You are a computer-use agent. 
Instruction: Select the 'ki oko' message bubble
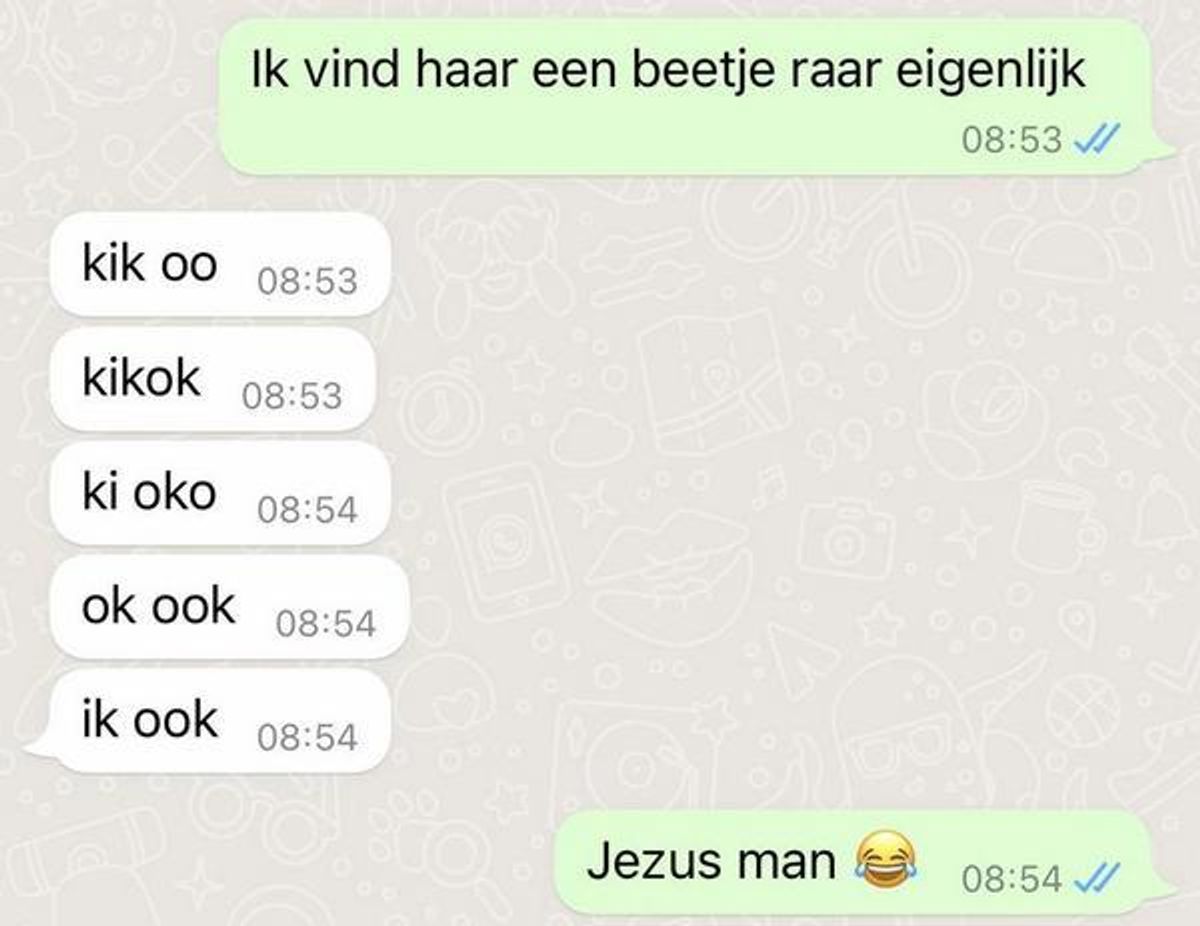[219, 494]
